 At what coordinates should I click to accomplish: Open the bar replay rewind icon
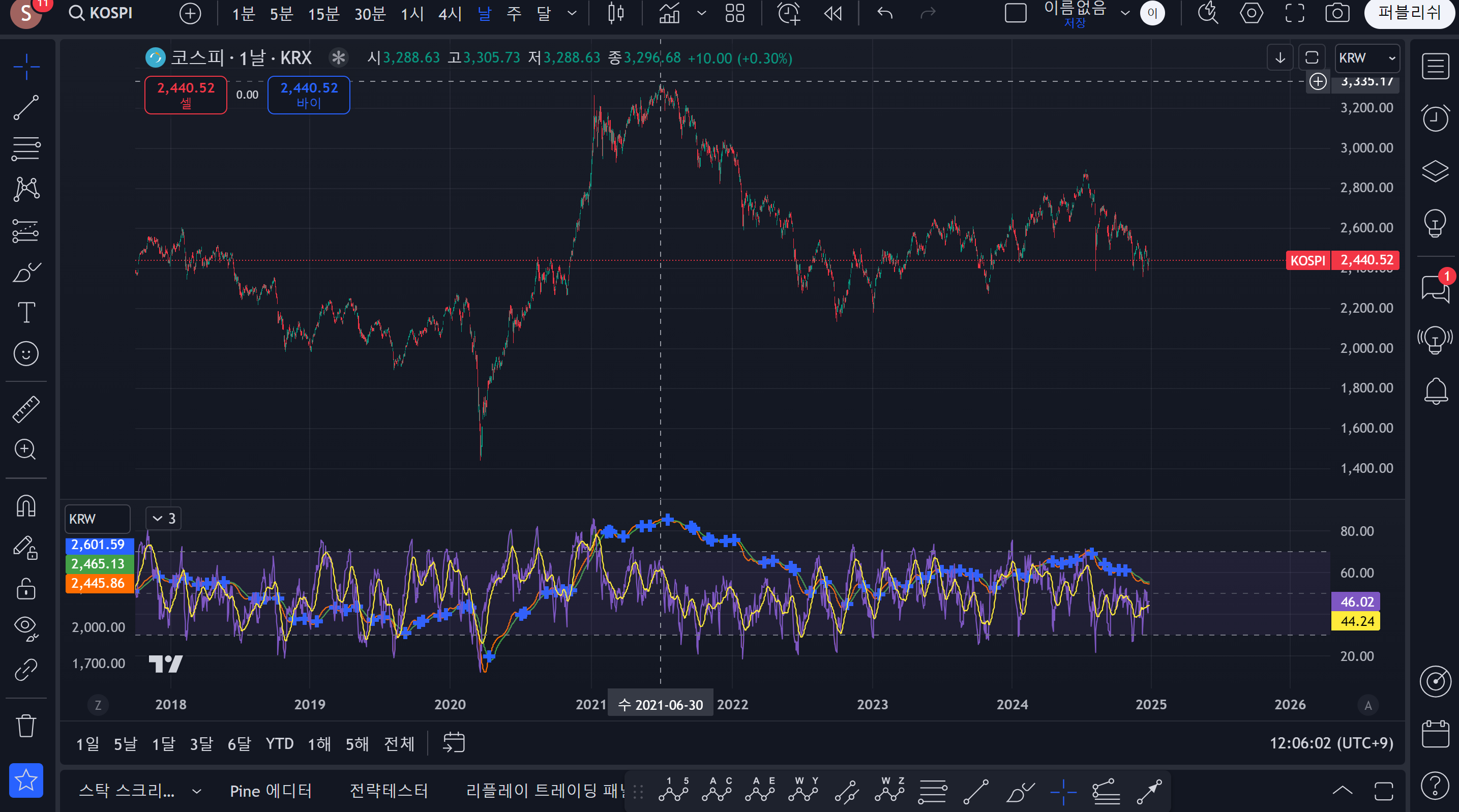tap(832, 13)
